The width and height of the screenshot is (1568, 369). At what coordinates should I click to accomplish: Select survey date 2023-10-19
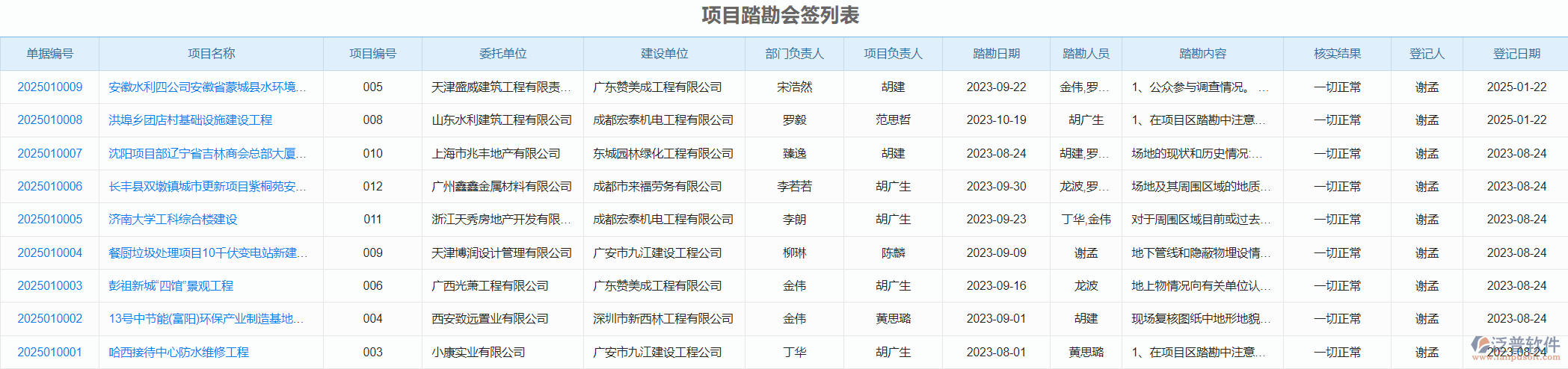click(997, 120)
